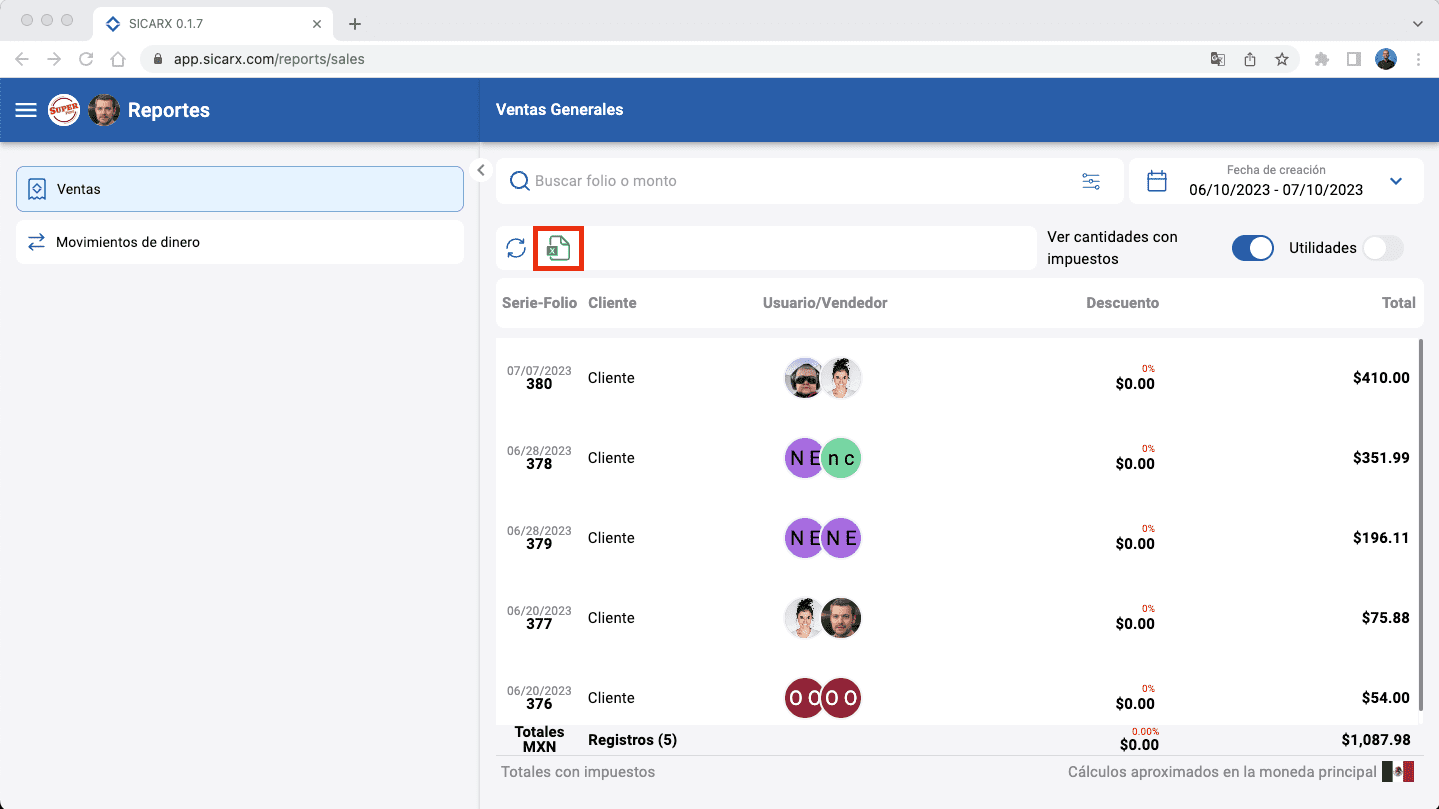Click the calendar icon for creation date
The height and width of the screenshot is (809, 1439).
point(1156,181)
